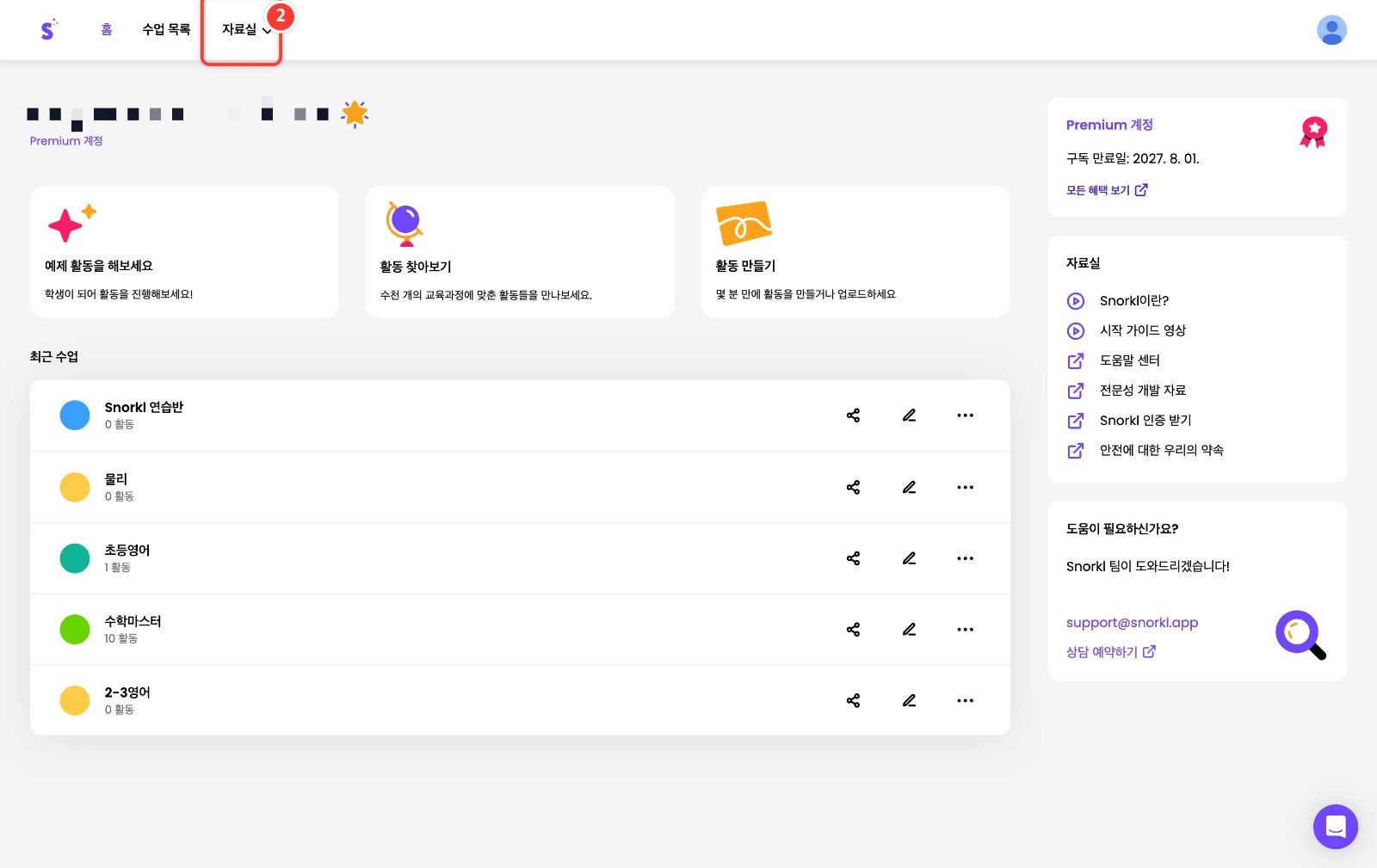1377x868 pixels.
Task: Click external link icon beside 전문성 개발 자료
Action: tap(1076, 391)
